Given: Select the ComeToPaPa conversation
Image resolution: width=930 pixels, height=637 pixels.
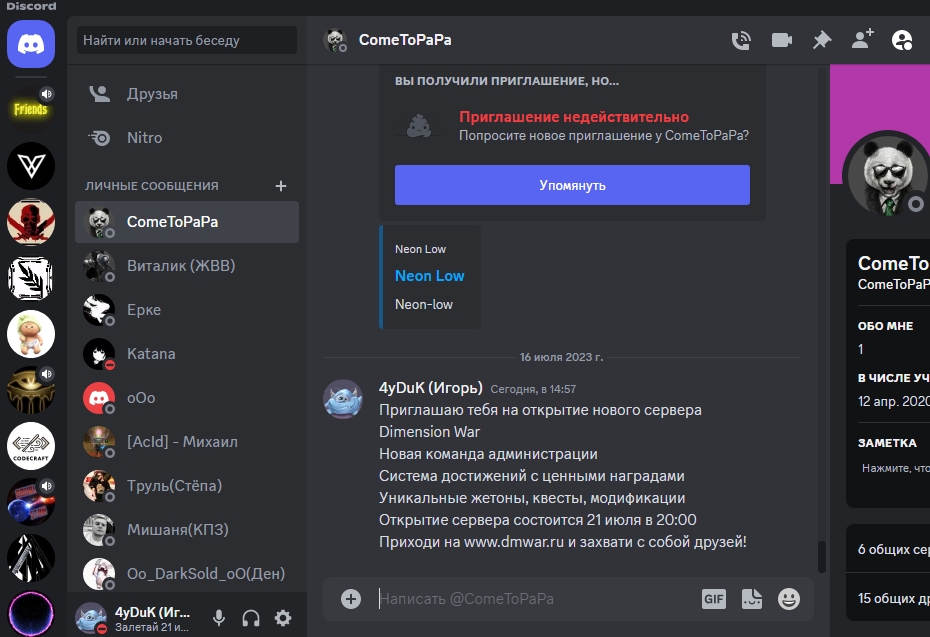Looking at the screenshot, I should tap(187, 222).
